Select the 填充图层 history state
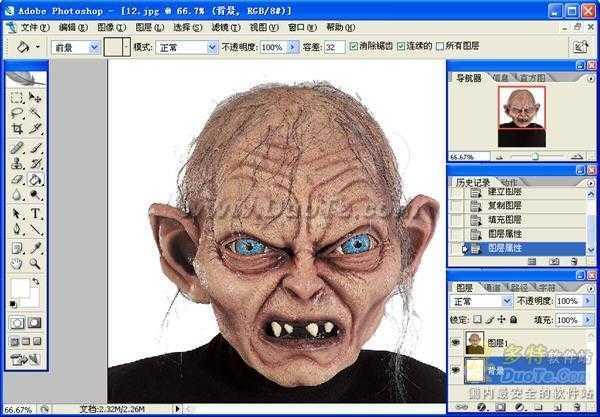Screen dimensions: 600x417 pos(505,219)
